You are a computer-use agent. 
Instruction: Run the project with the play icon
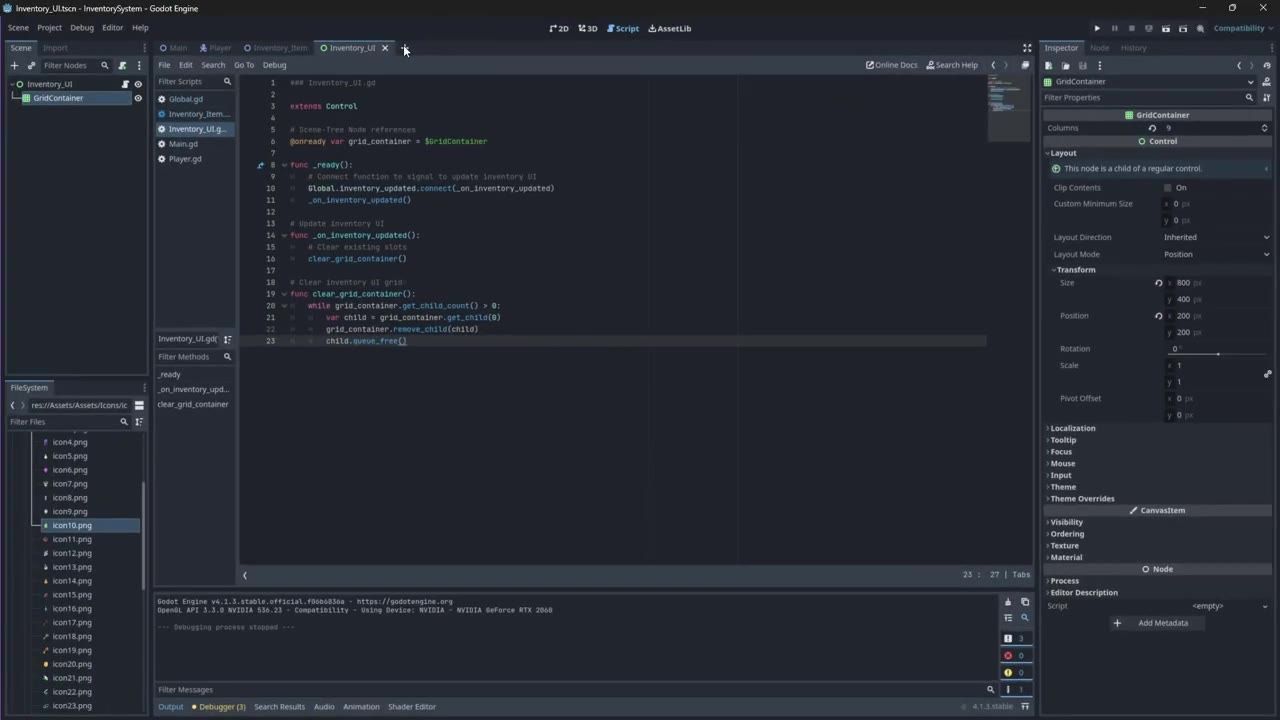coord(1097,28)
